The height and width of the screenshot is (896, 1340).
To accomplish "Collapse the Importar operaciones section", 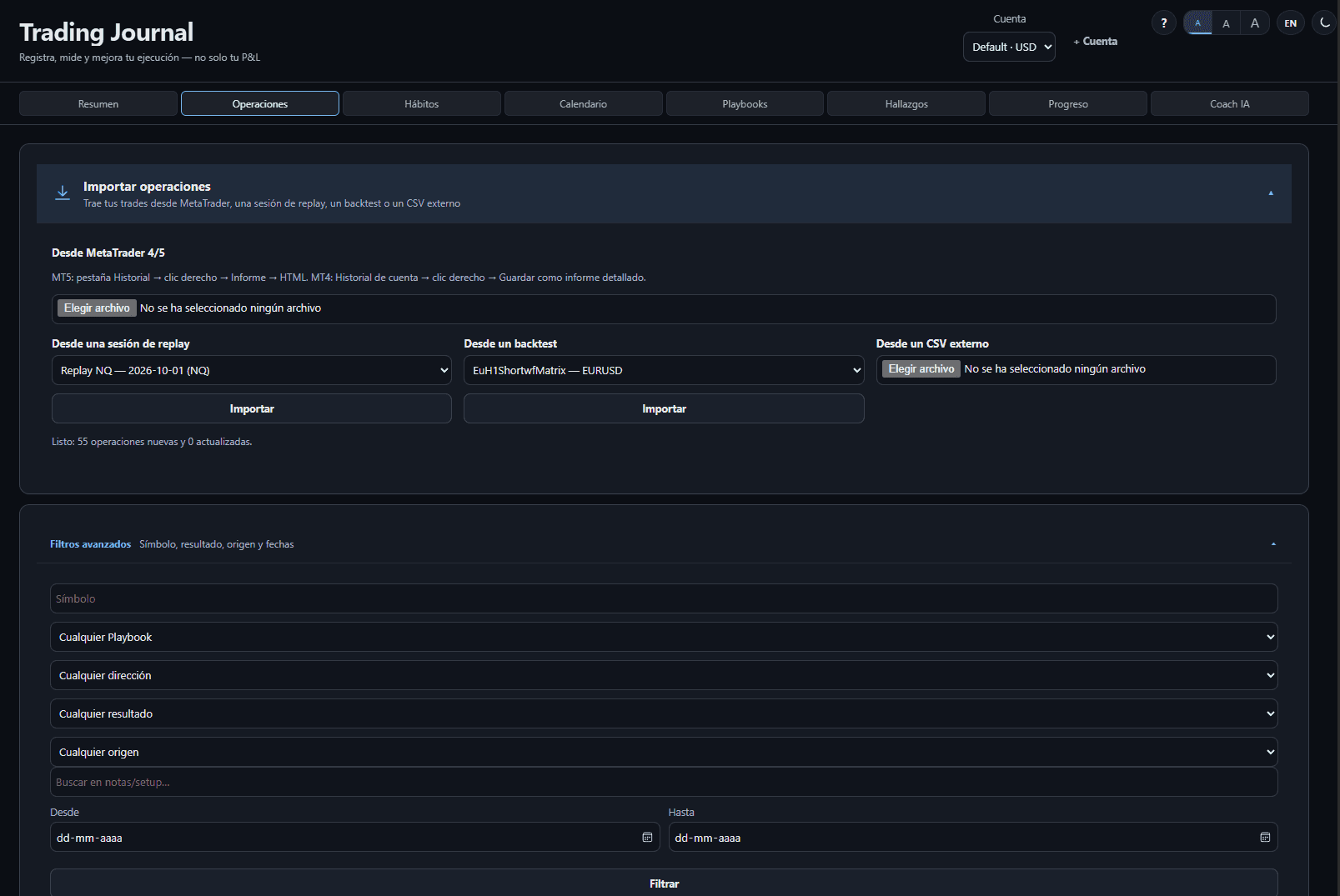I will tap(1271, 193).
